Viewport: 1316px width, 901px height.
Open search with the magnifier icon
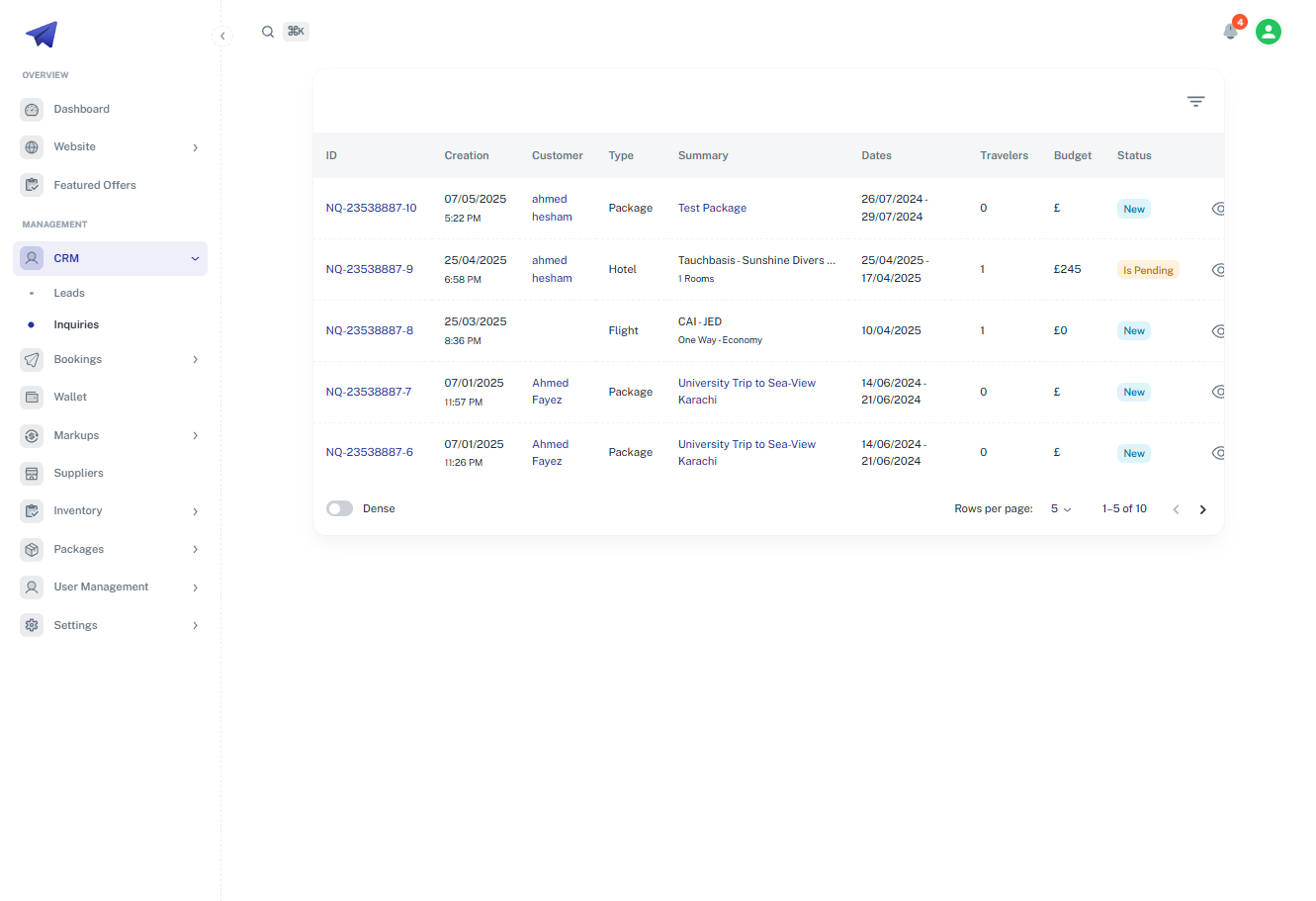point(268,32)
